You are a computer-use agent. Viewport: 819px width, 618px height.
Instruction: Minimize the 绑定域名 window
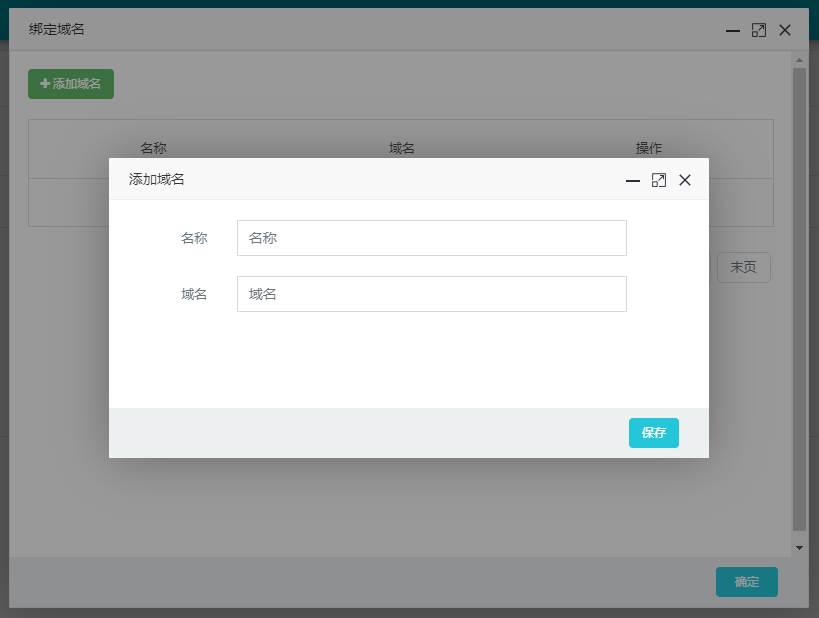pyautogui.click(x=733, y=30)
